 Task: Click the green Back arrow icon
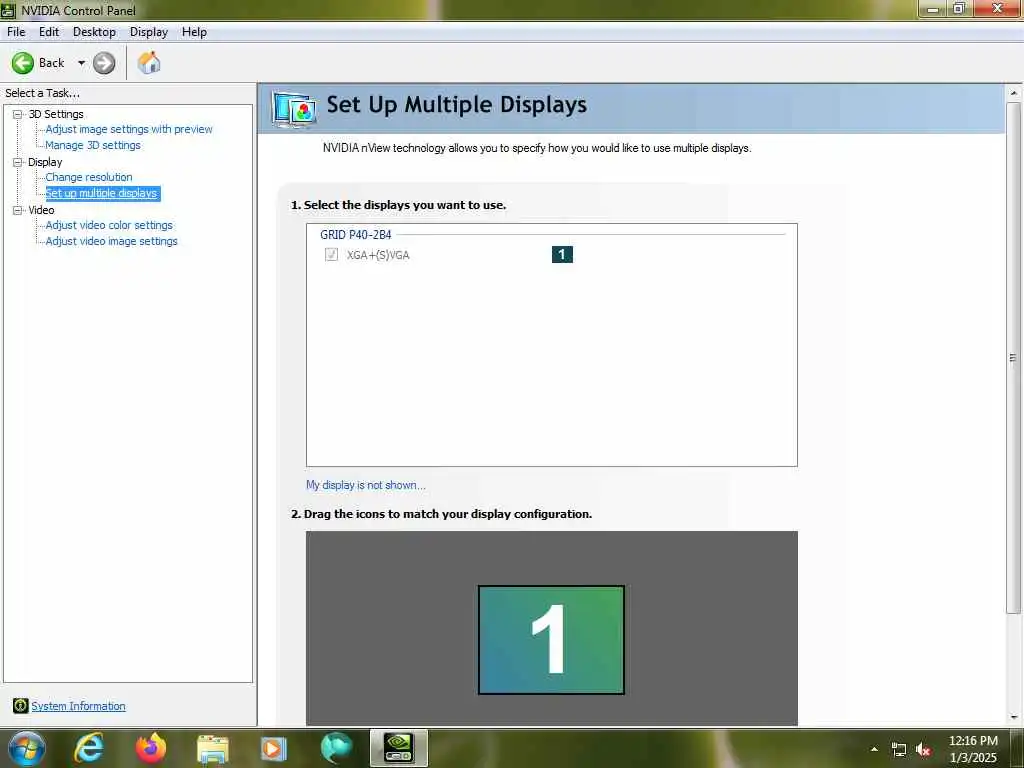(23, 63)
